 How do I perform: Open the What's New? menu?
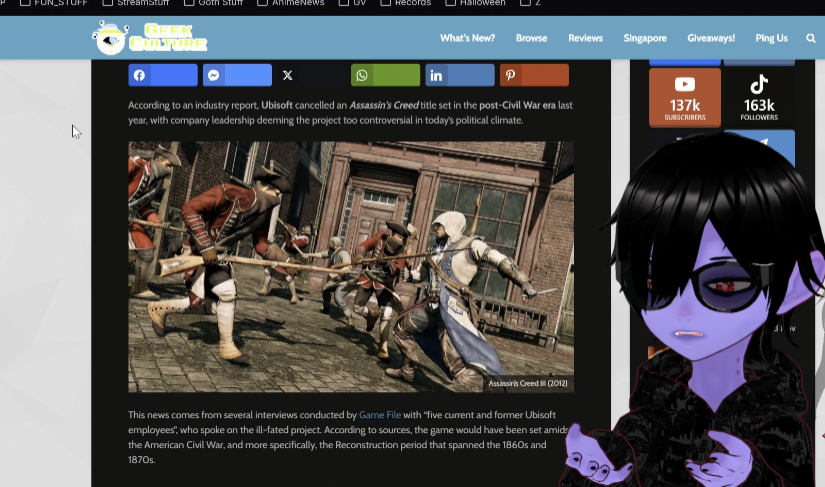click(x=467, y=38)
